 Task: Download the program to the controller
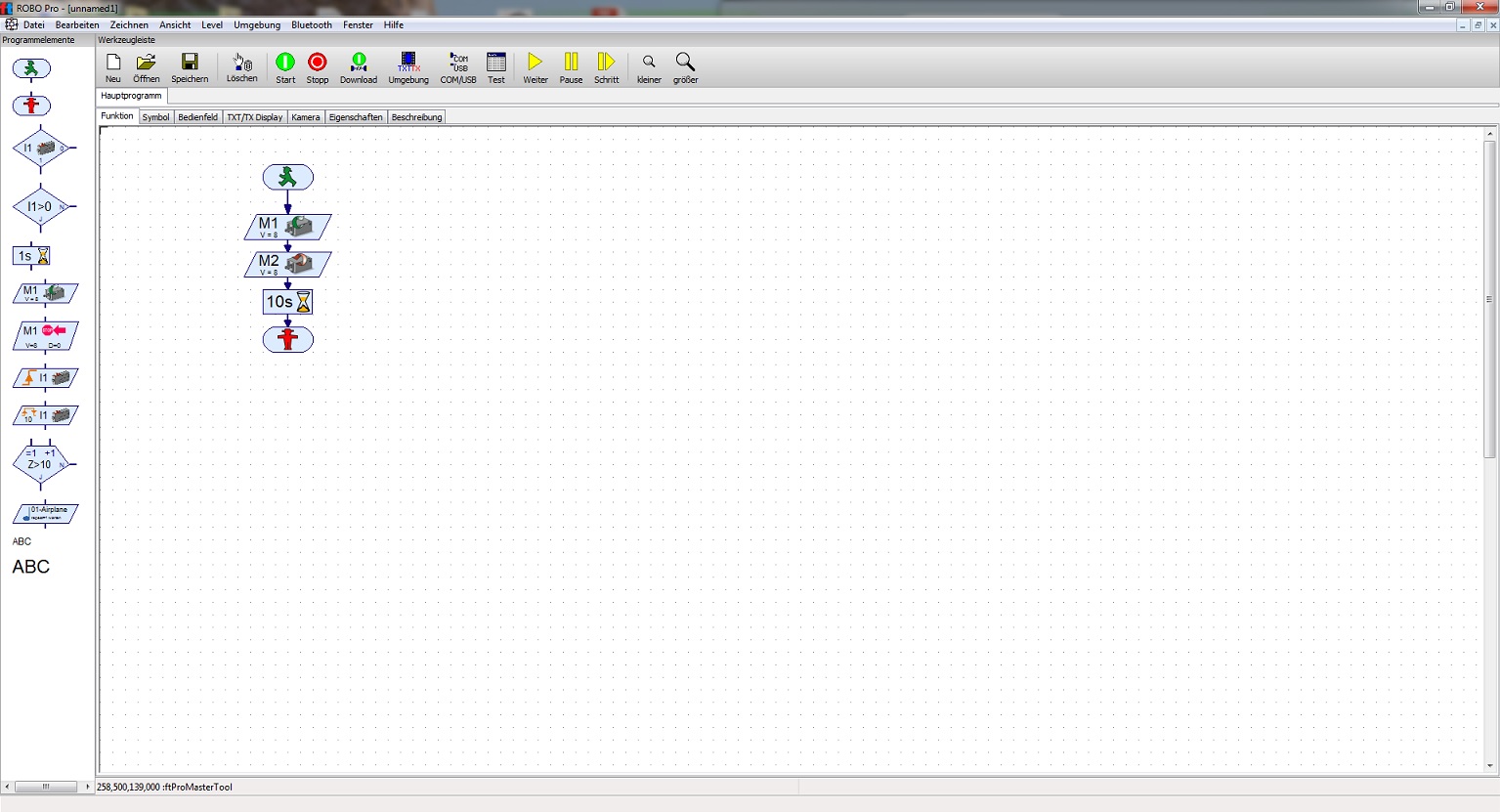pyautogui.click(x=358, y=64)
